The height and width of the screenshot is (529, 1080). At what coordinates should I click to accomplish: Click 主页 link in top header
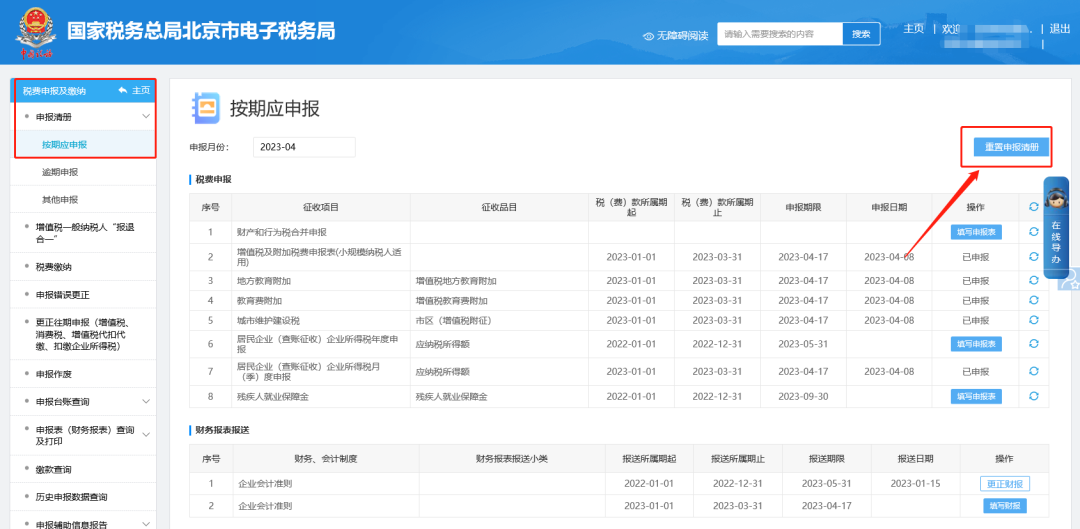click(x=913, y=29)
